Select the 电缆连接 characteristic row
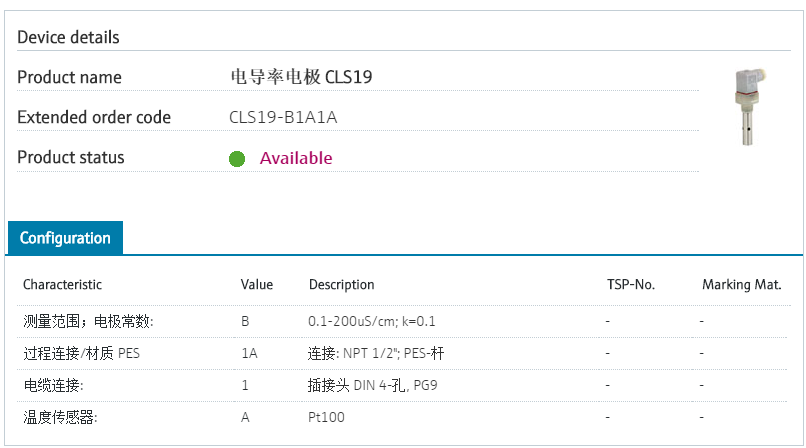The image size is (806, 448). [x=404, y=385]
